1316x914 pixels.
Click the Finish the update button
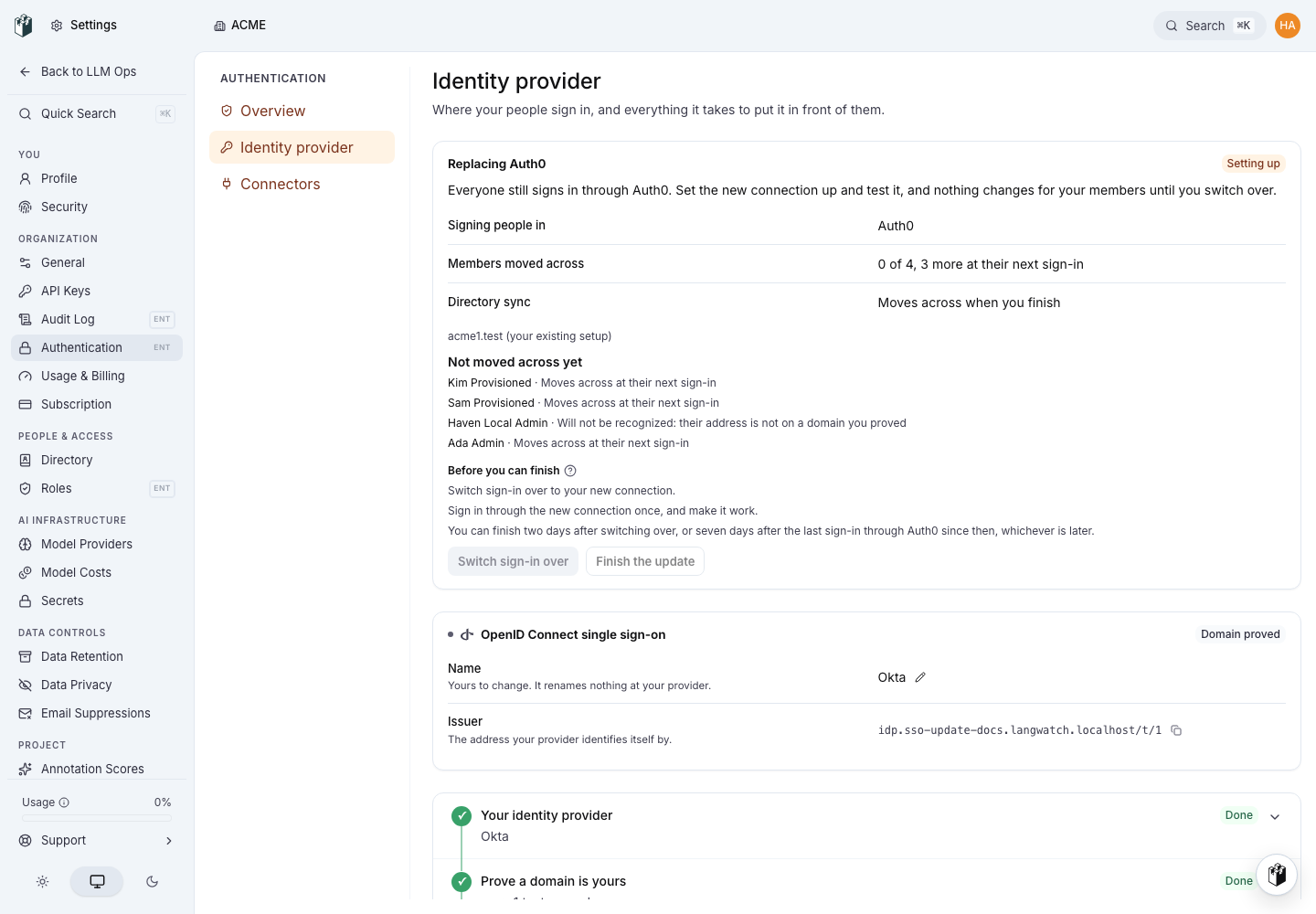(645, 561)
